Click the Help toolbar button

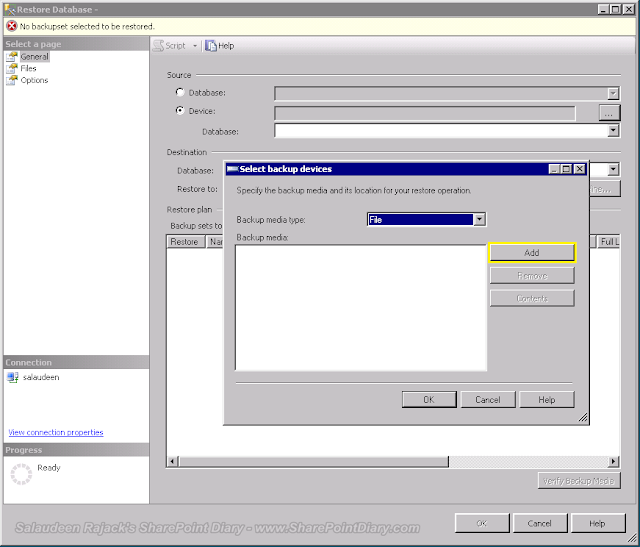[220, 46]
